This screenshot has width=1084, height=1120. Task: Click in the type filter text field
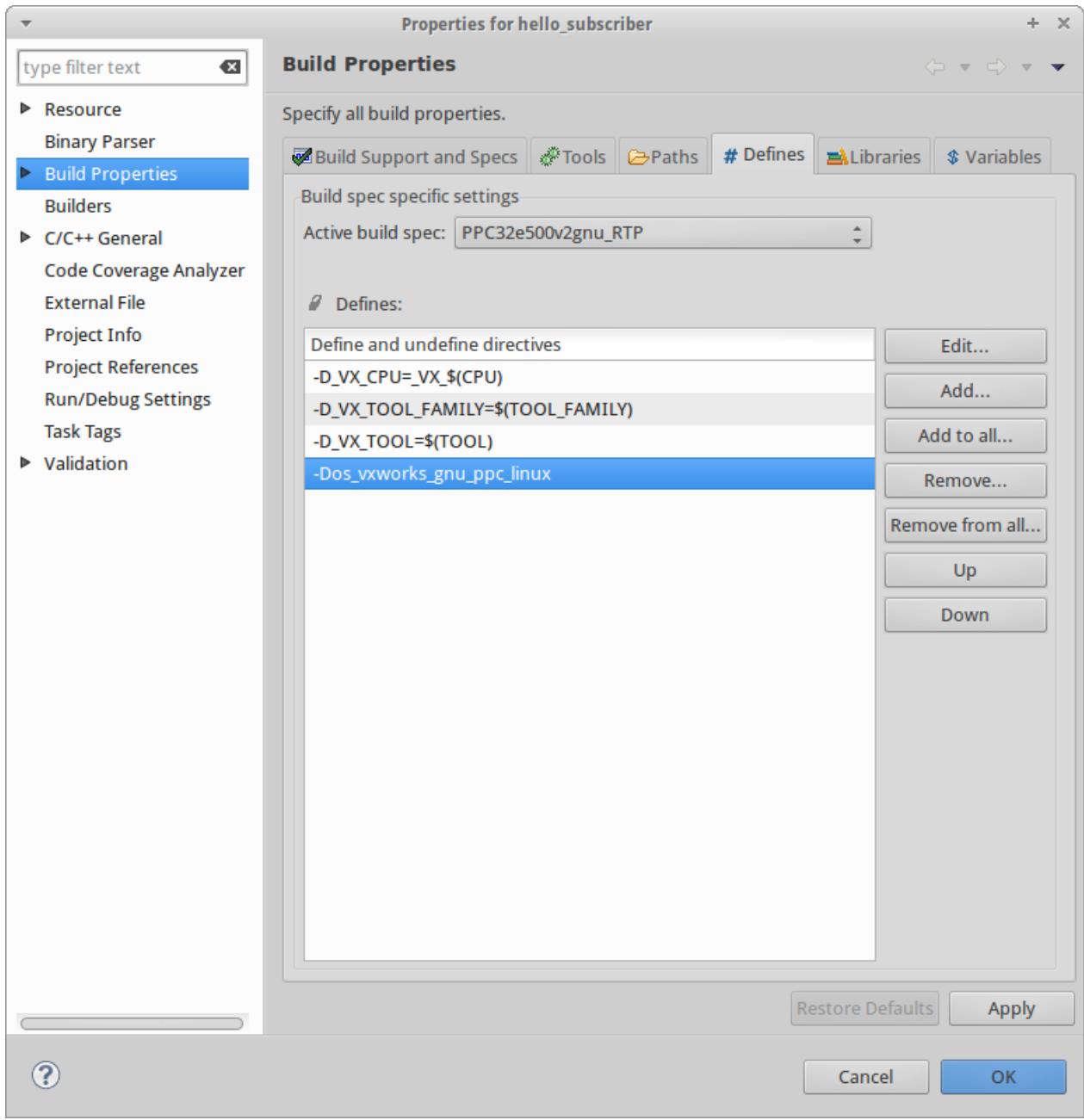click(119, 67)
